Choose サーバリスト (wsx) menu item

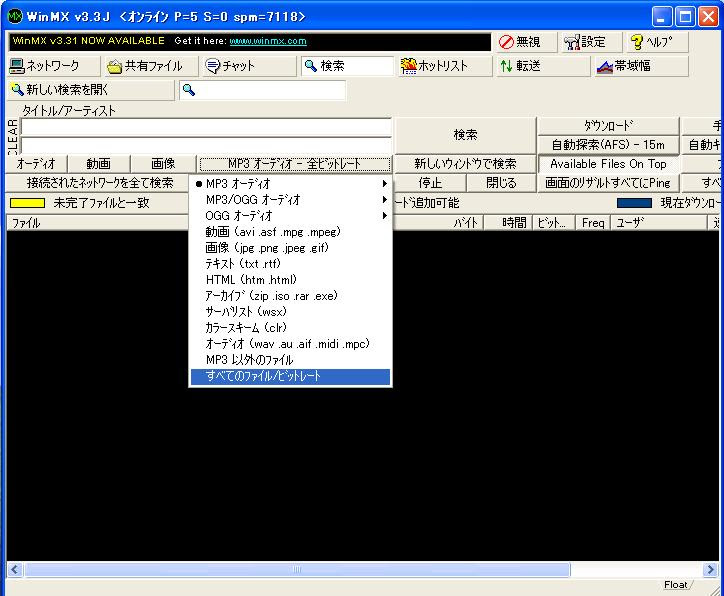[290, 312]
